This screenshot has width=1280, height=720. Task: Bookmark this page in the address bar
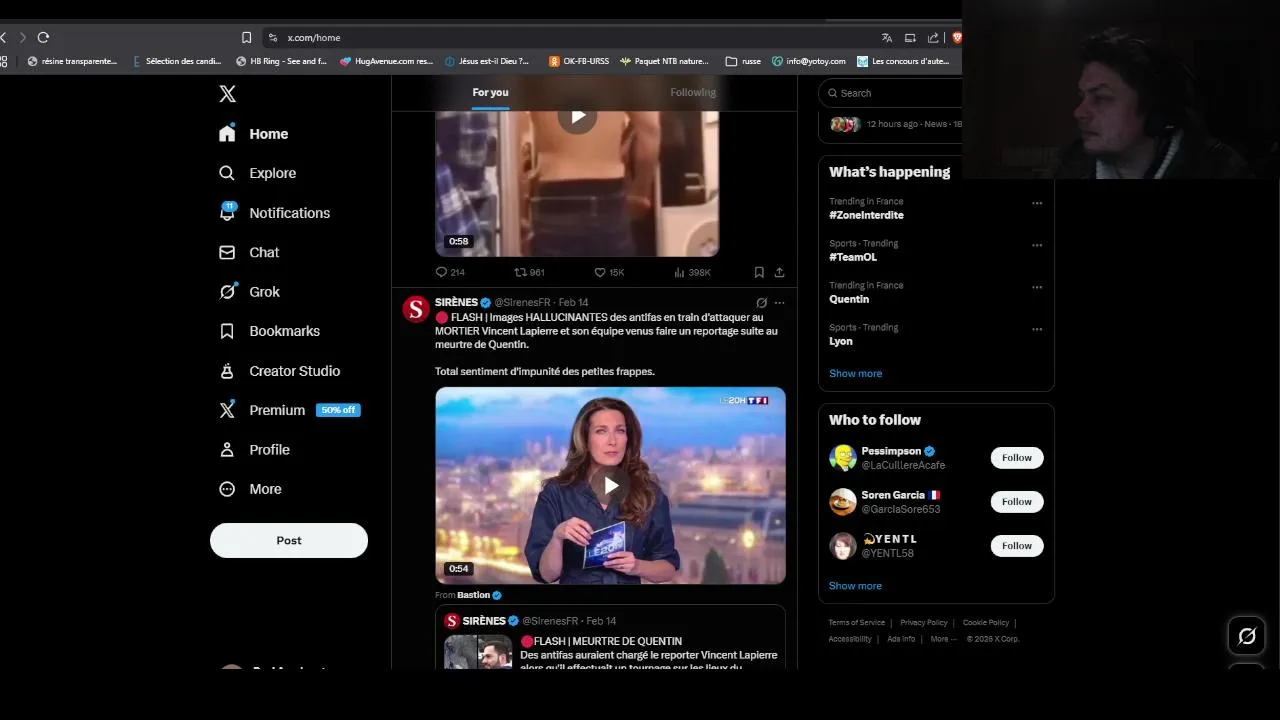[x=246, y=37]
